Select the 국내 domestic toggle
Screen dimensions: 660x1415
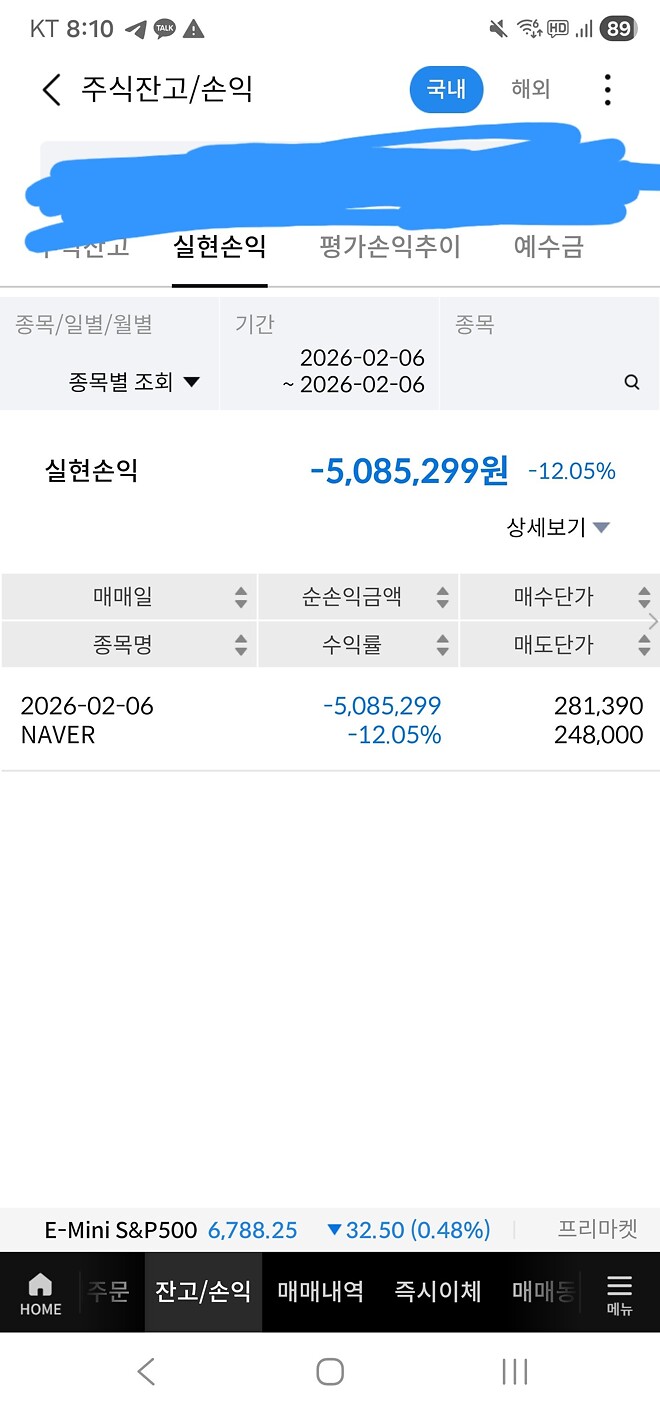446,89
